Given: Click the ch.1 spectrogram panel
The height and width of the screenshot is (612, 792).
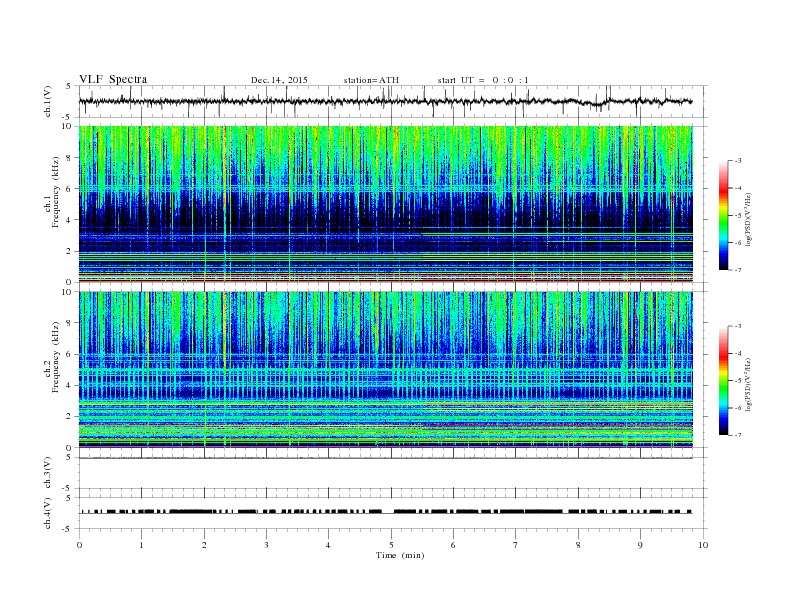Looking at the screenshot, I should click(386, 204).
